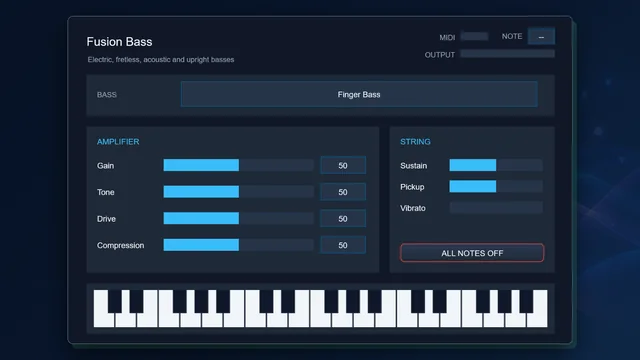Click the ALL NOTES OFF button
Viewport: 640px width, 360px height.
472,253
